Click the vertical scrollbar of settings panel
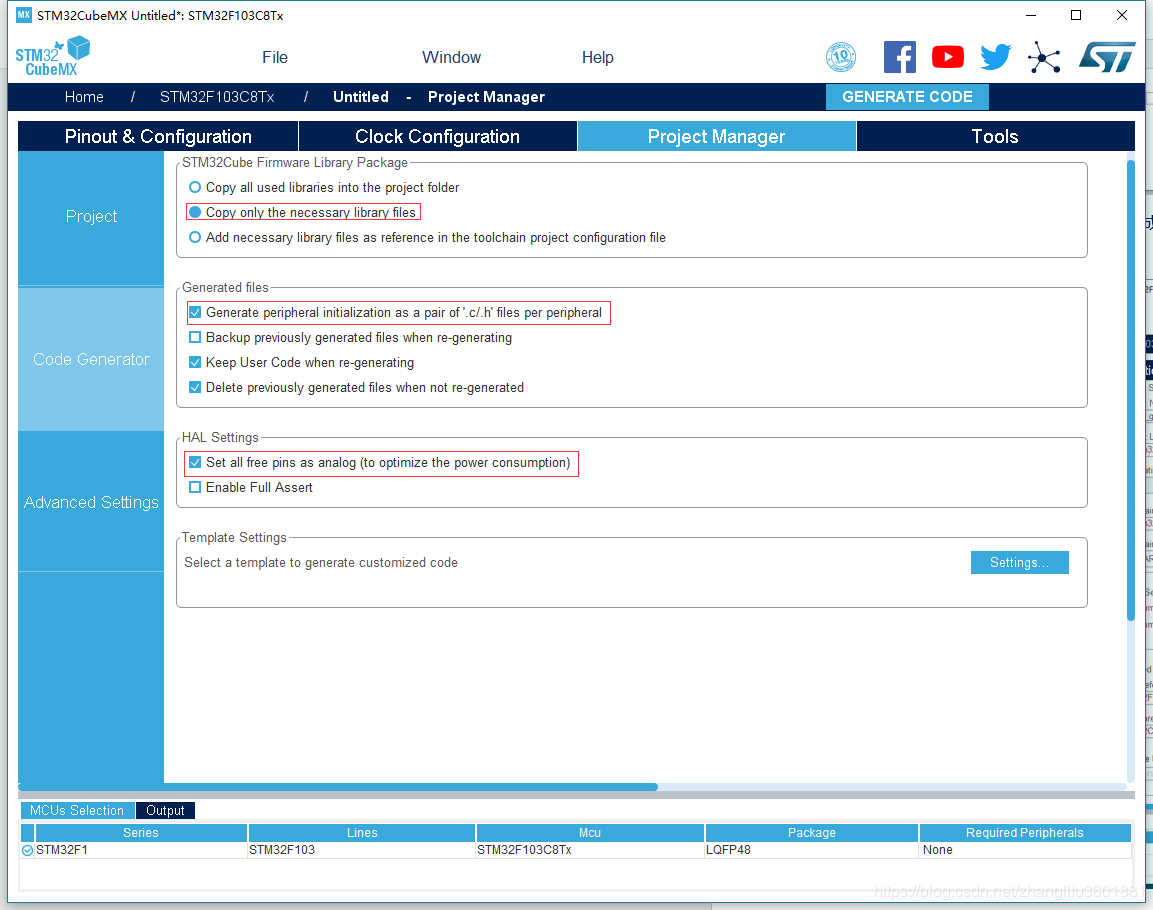 pos(1131,390)
